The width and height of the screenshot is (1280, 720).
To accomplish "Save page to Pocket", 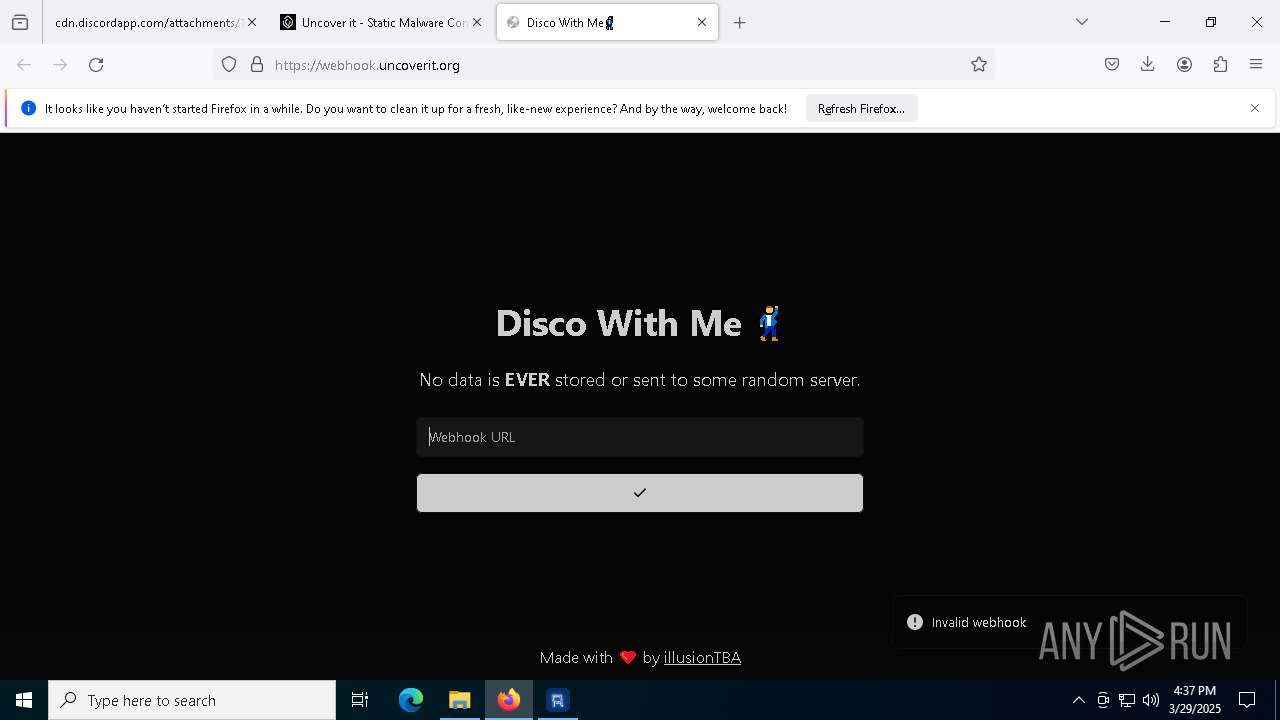I will pyautogui.click(x=1112, y=65).
